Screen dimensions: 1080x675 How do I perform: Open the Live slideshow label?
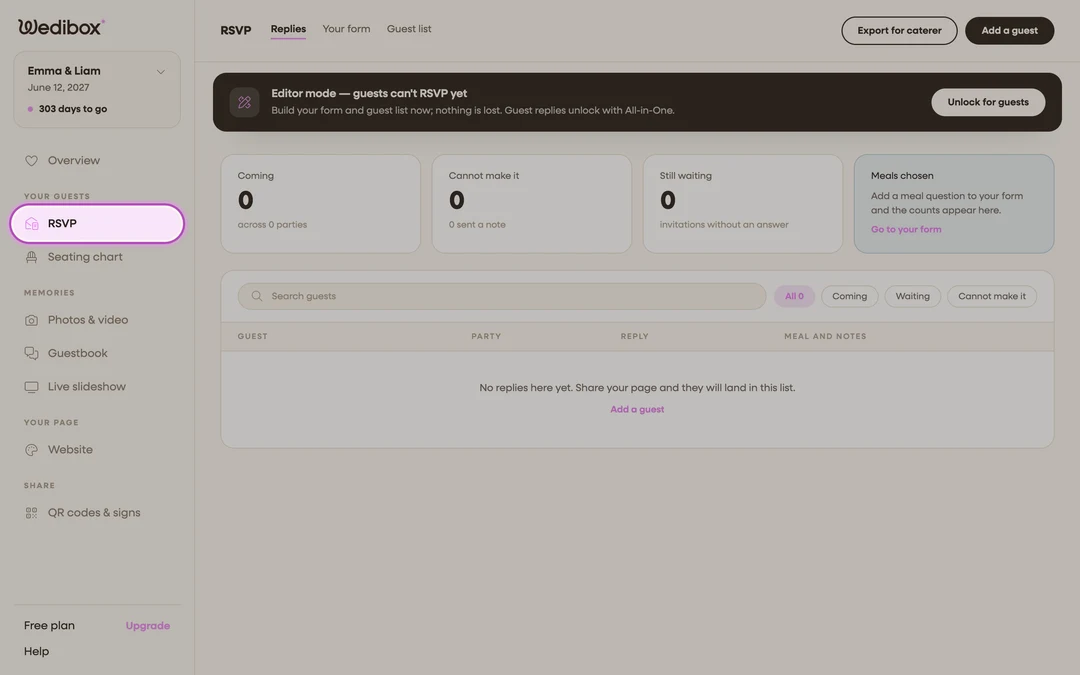coord(87,387)
